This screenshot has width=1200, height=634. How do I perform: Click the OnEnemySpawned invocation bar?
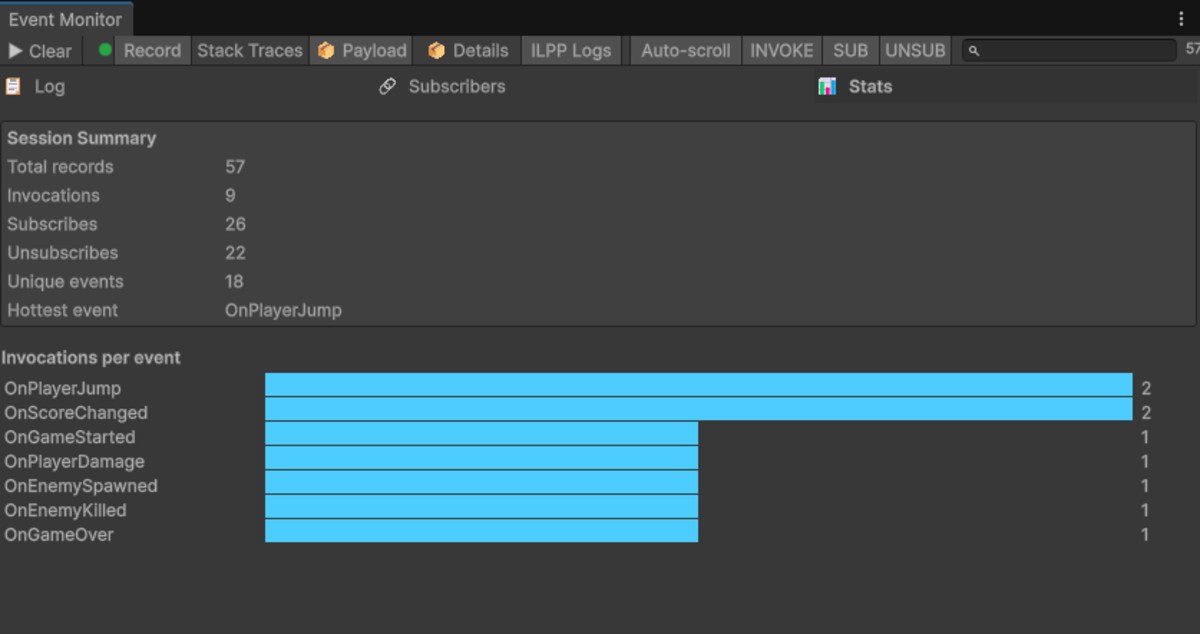click(x=481, y=482)
